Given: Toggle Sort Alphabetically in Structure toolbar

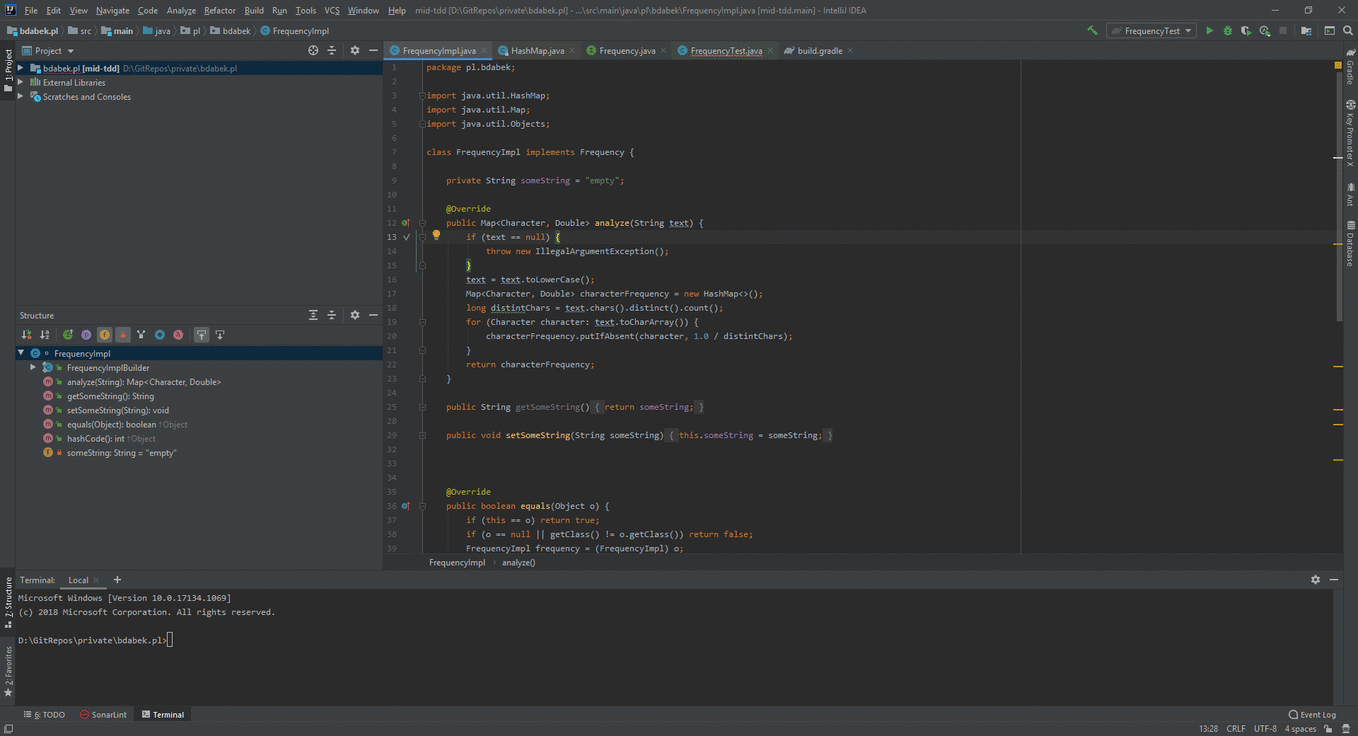Looking at the screenshot, I should (45, 335).
